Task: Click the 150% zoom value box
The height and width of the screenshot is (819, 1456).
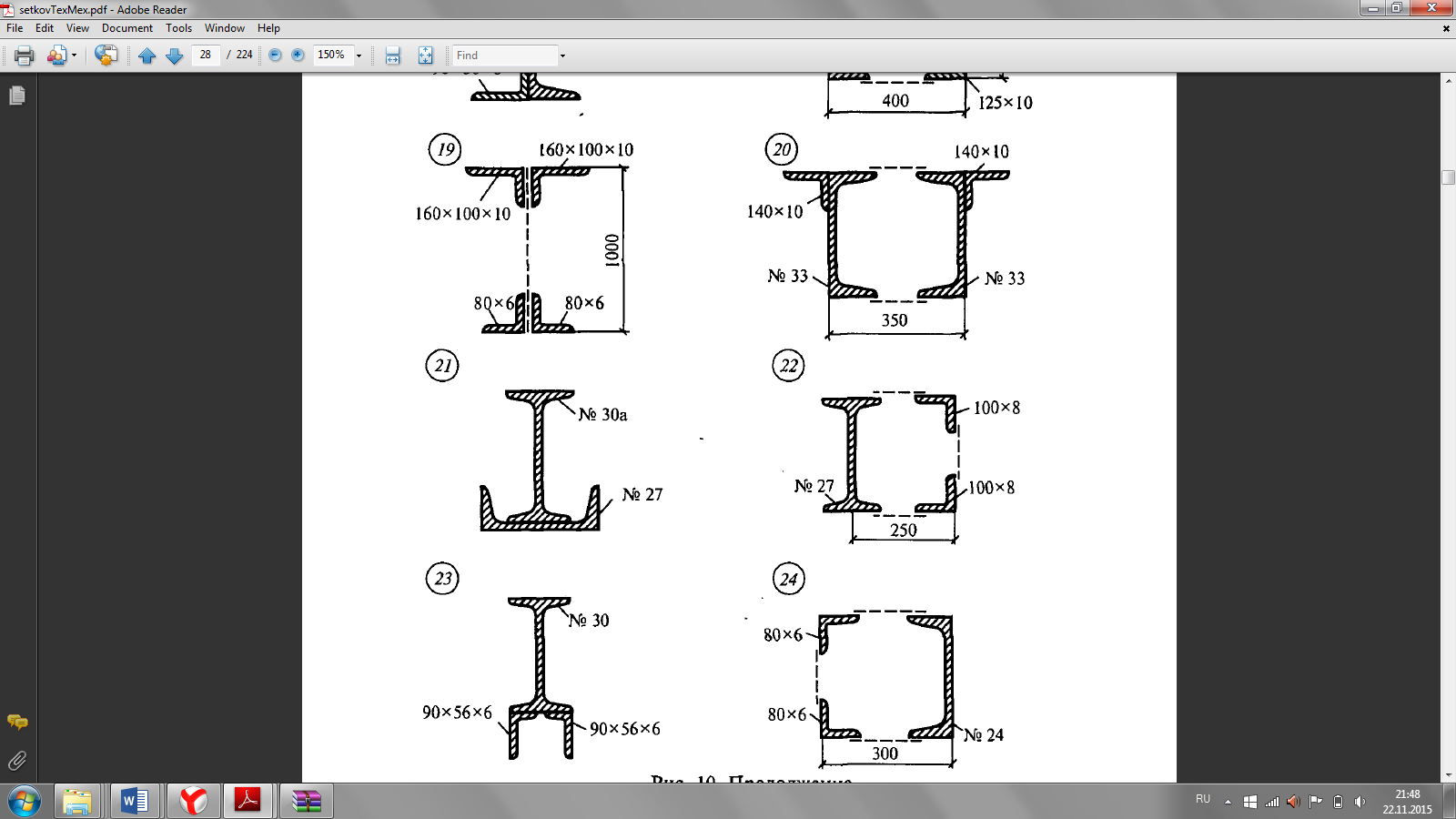Action: [x=332, y=55]
